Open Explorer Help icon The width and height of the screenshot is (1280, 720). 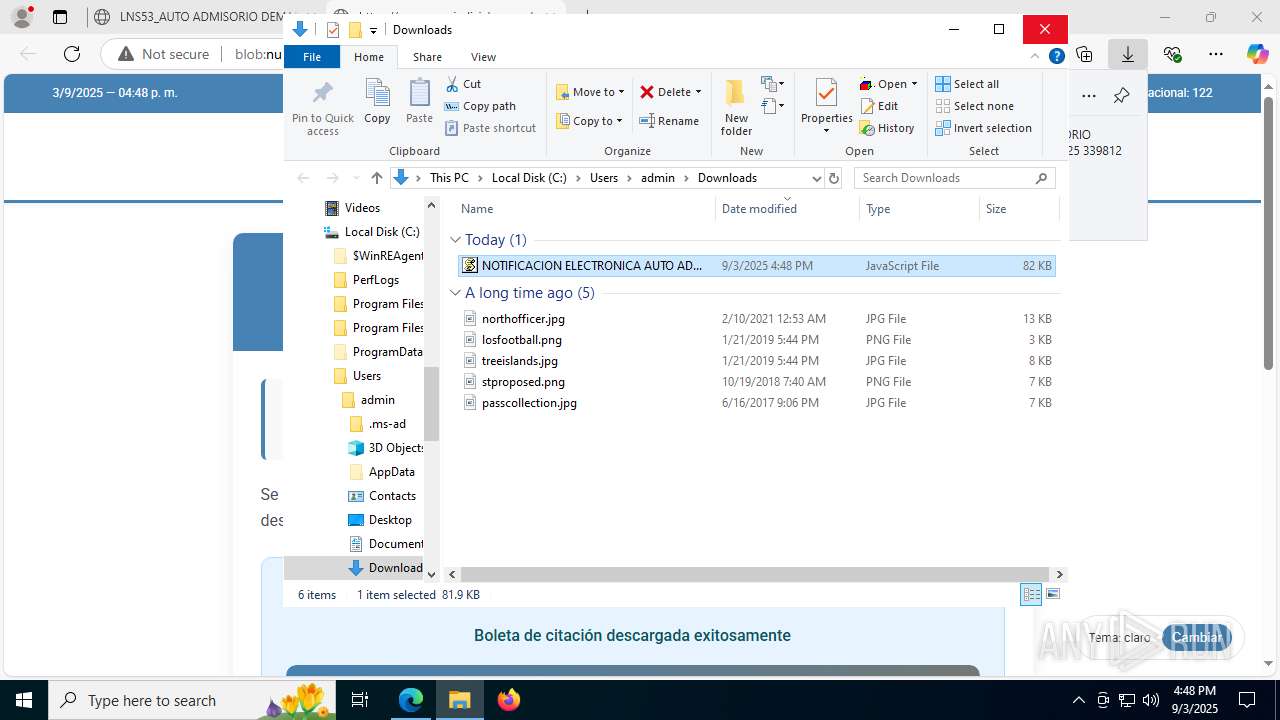click(x=1056, y=57)
